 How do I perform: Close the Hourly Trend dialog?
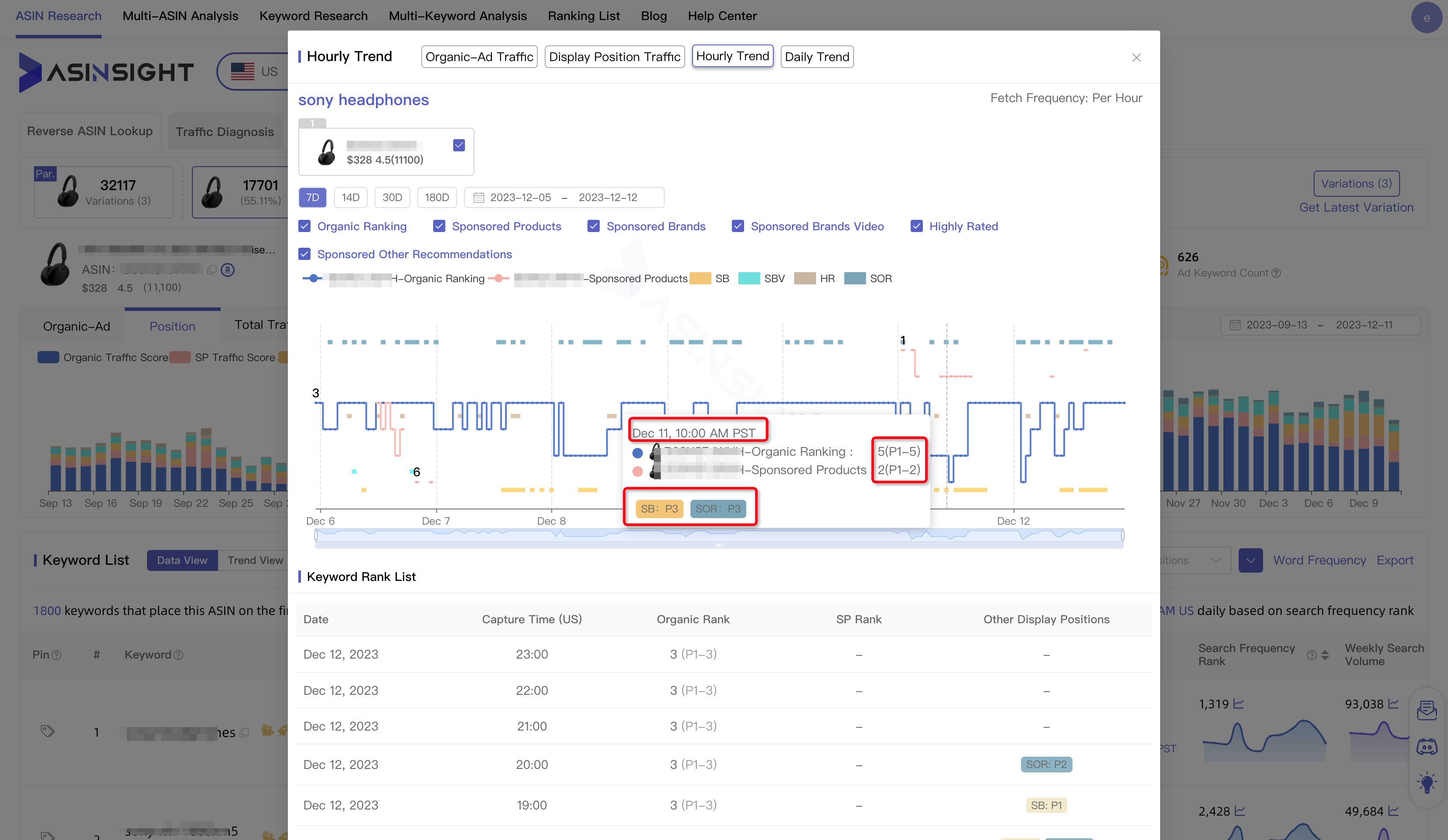click(x=1136, y=58)
